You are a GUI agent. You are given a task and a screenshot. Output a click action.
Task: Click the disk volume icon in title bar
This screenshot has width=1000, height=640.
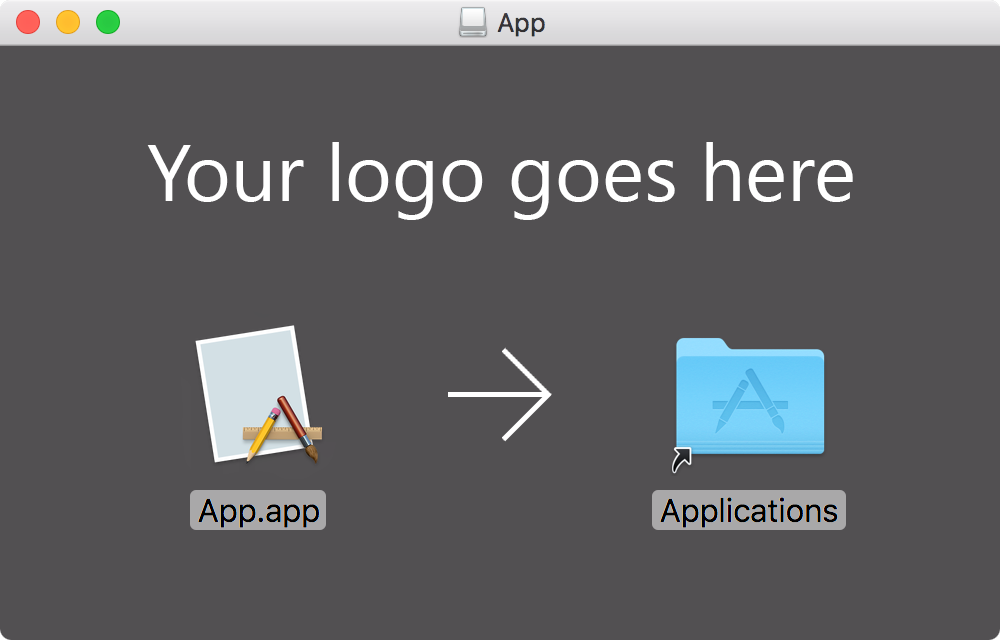473,22
